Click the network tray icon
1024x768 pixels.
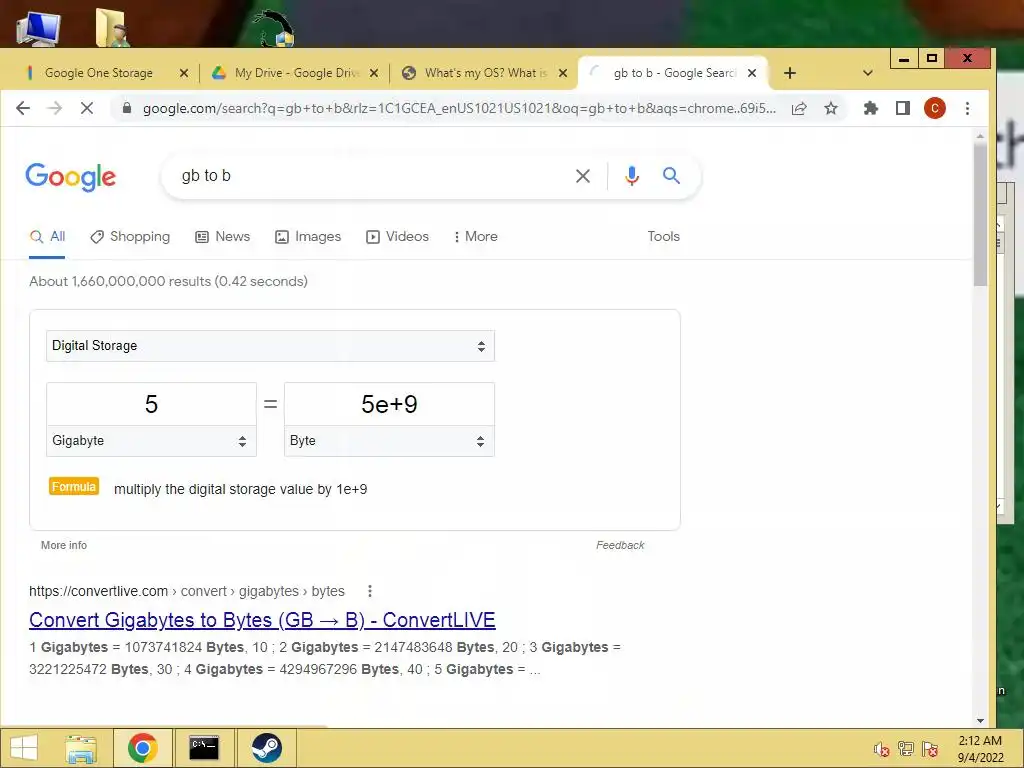click(906, 749)
